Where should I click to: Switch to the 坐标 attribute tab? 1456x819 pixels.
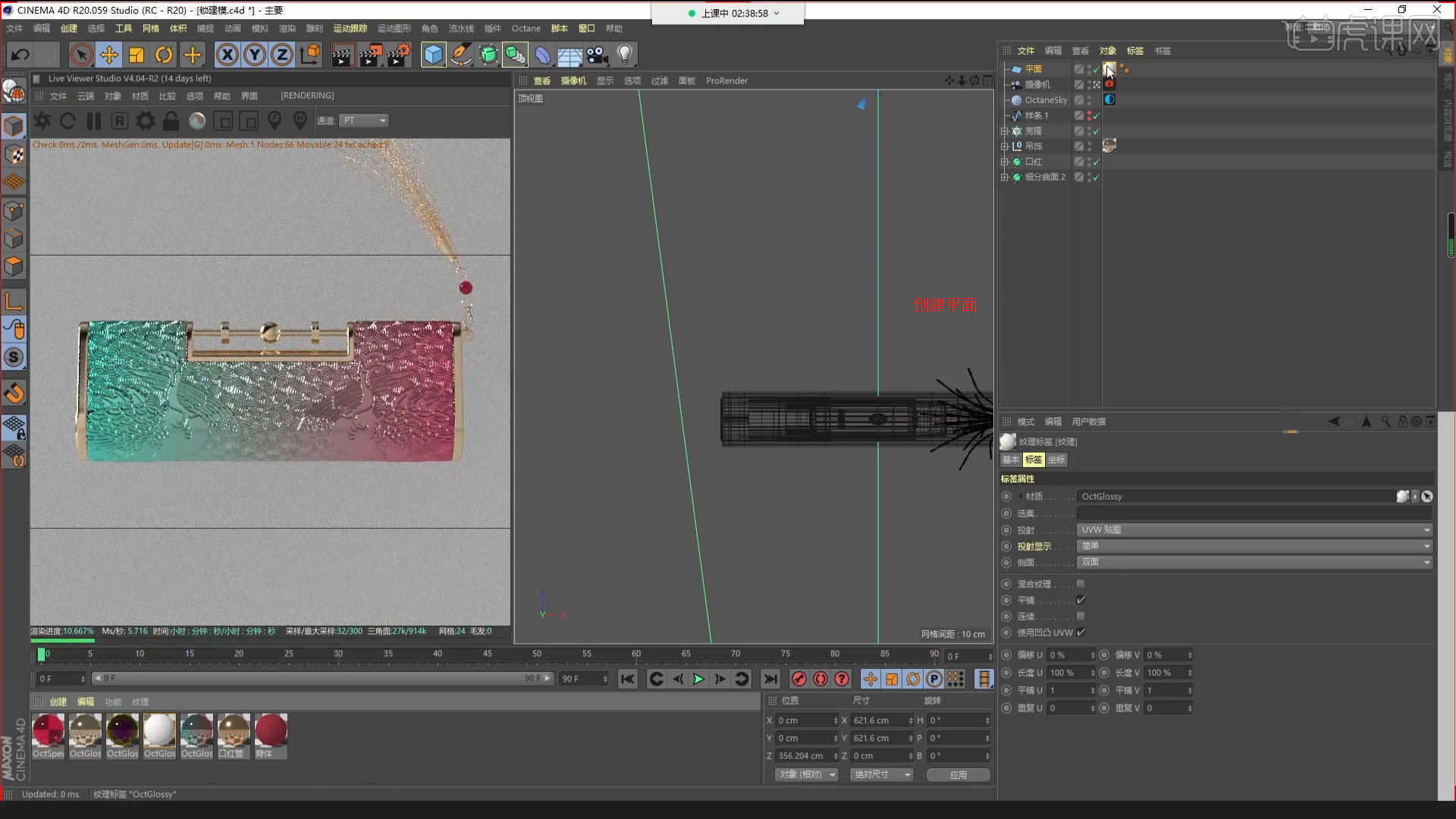pyautogui.click(x=1056, y=460)
